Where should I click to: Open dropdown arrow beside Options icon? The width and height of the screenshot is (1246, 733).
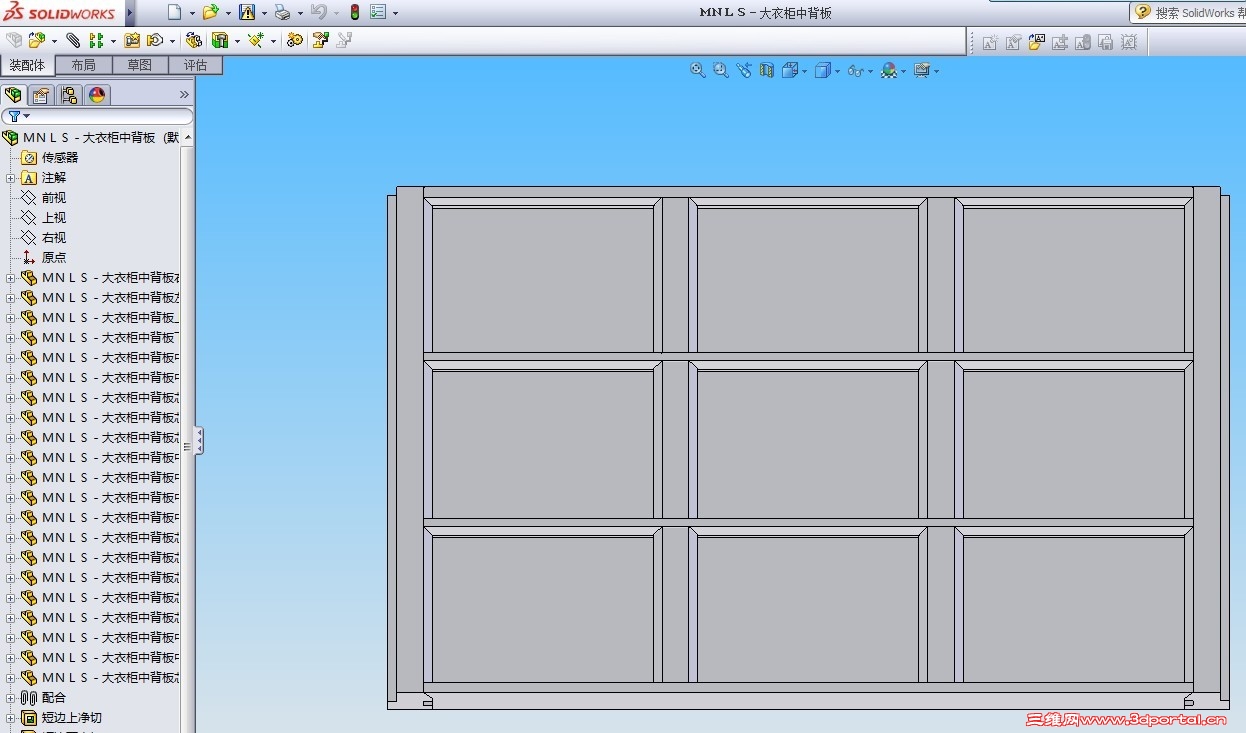(395, 14)
